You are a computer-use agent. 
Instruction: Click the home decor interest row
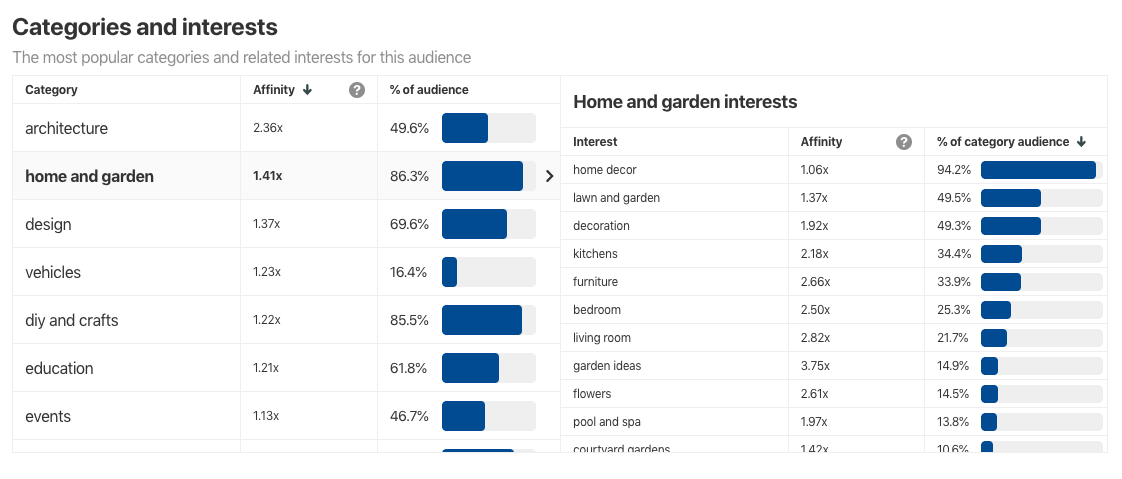click(605, 170)
